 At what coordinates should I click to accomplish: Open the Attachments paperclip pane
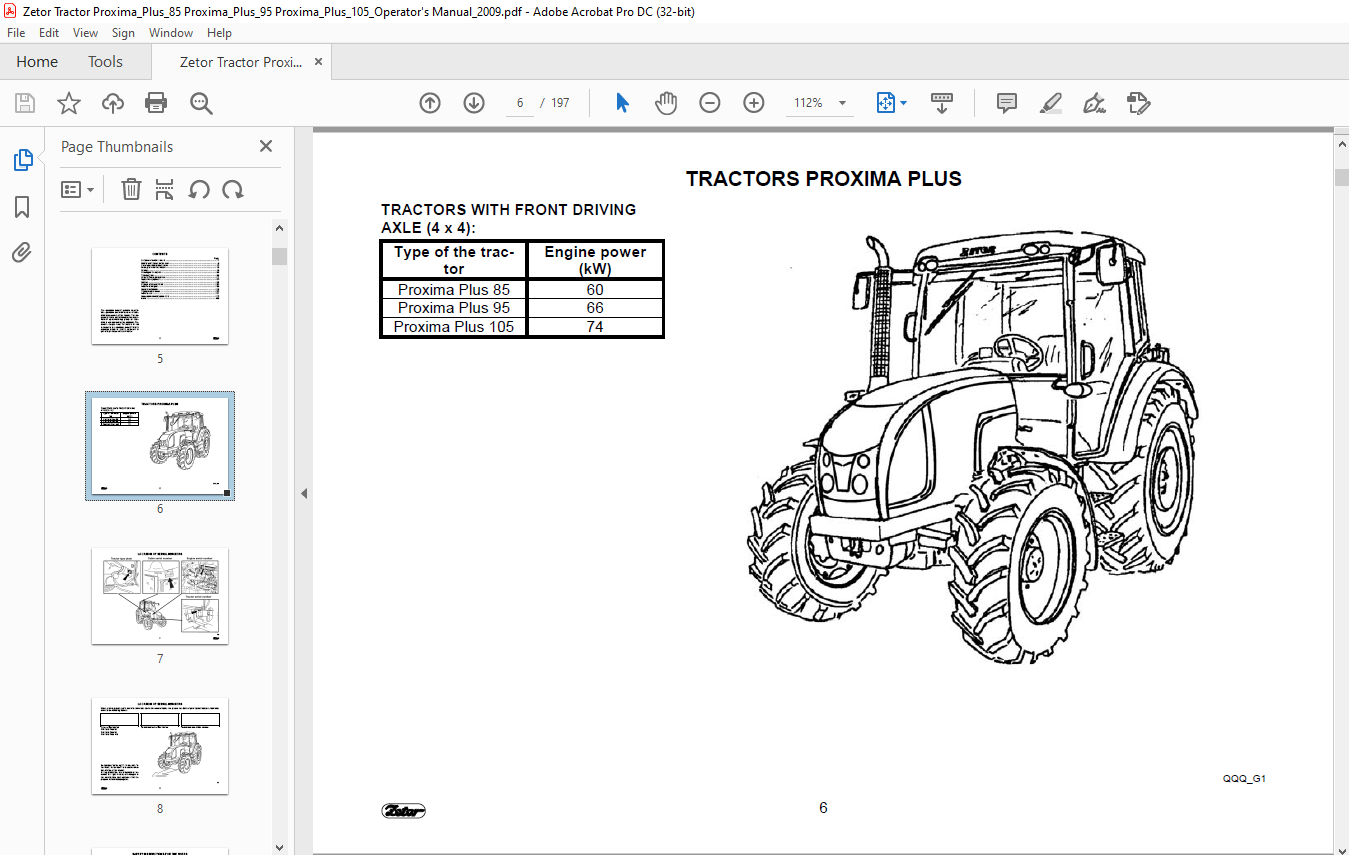click(x=22, y=252)
